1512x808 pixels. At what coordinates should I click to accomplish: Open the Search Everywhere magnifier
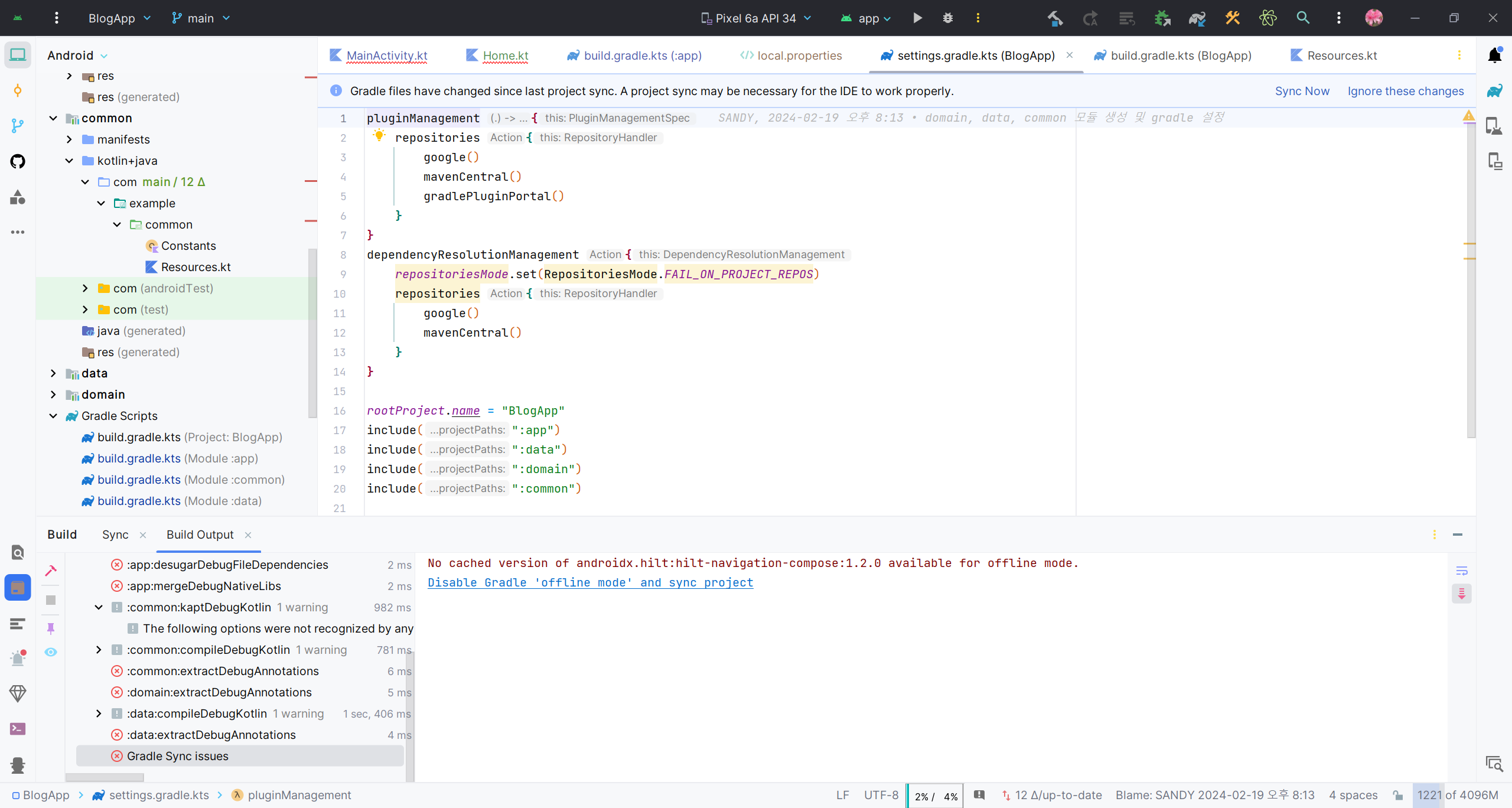point(1303,18)
